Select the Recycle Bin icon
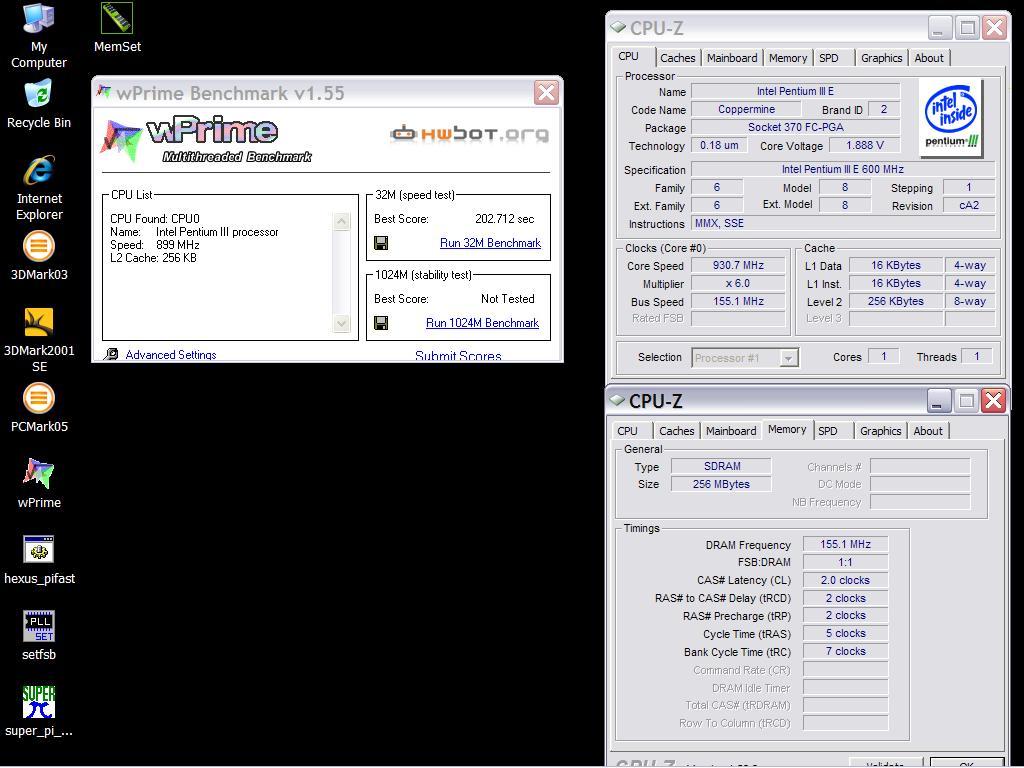1024x768 pixels. pos(39,104)
